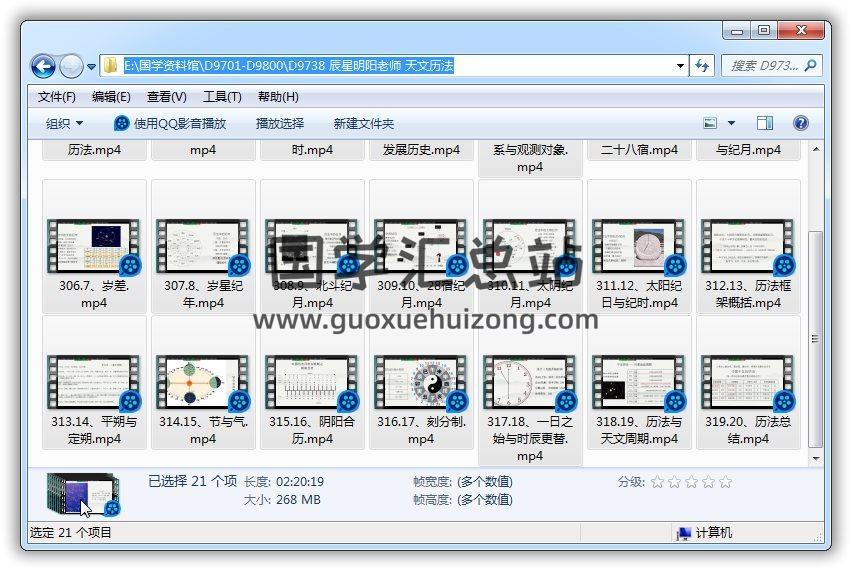Click the Forward navigation arrow
This screenshot has height=571, width=852.
point(71,66)
